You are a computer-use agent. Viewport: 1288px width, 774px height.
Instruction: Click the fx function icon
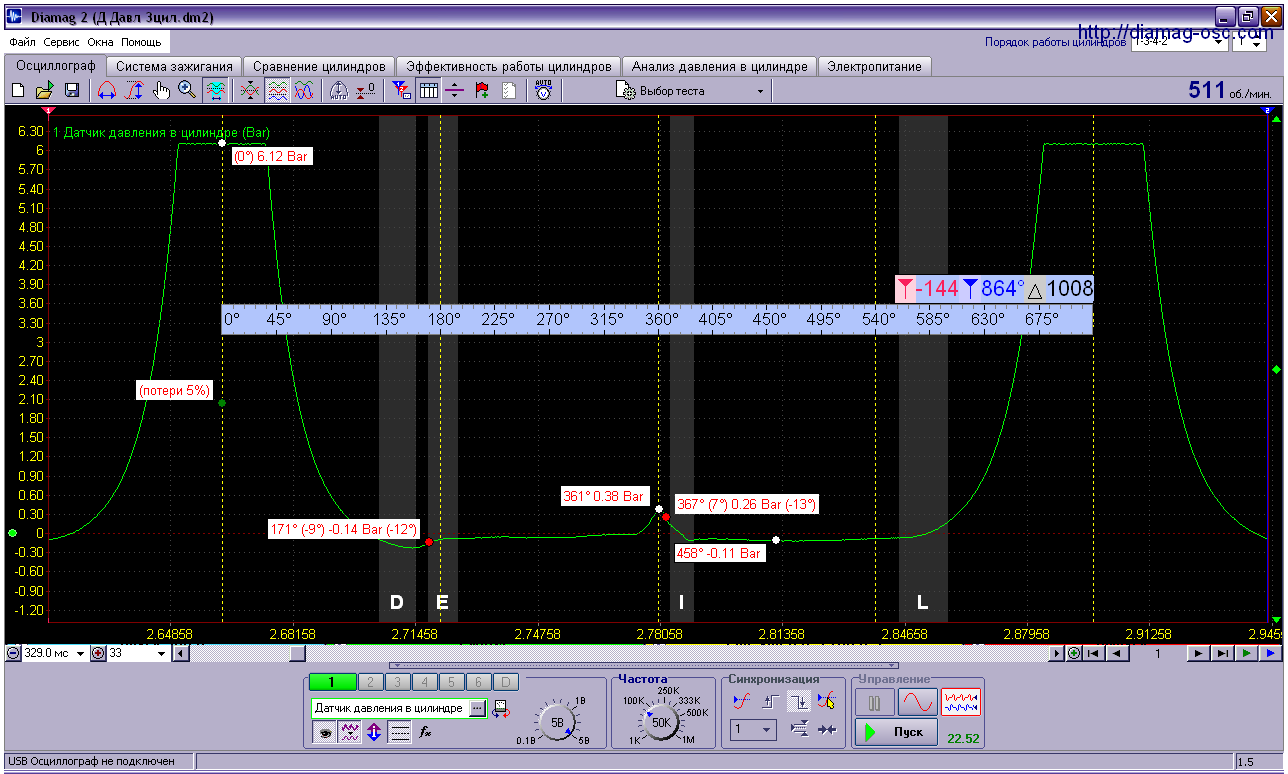[x=425, y=732]
